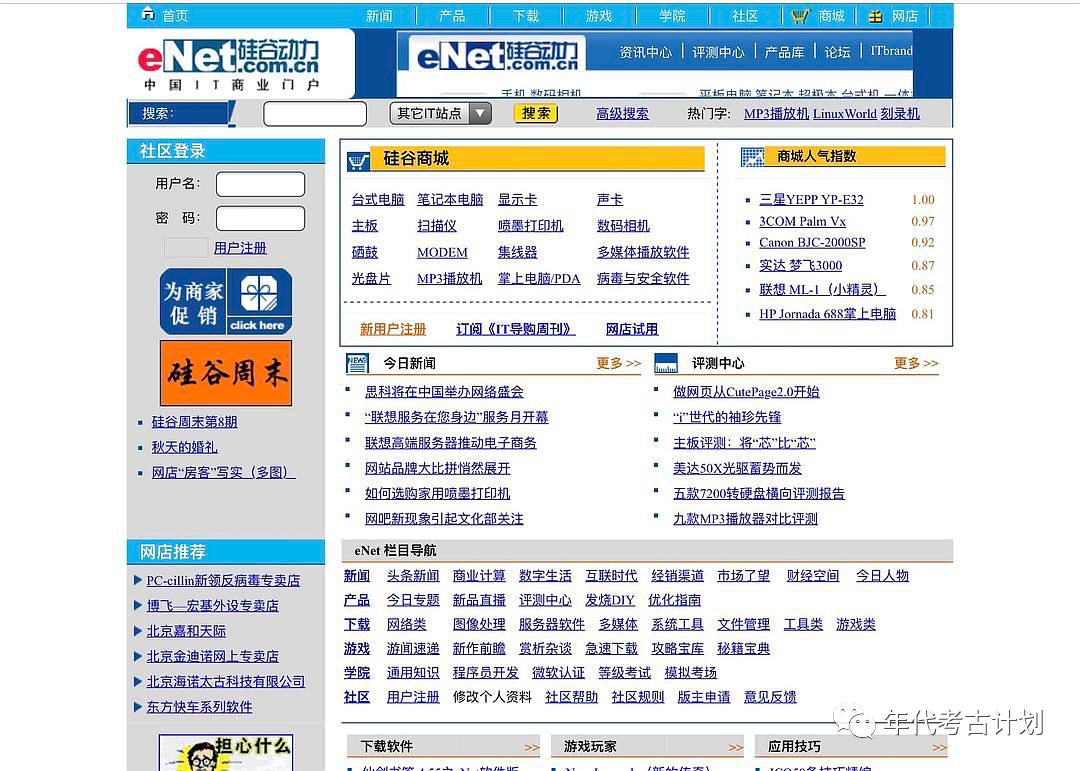Click hot keyword LinuxWorld
The height and width of the screenshot is (771, 1080).
(x=844, y=114)
